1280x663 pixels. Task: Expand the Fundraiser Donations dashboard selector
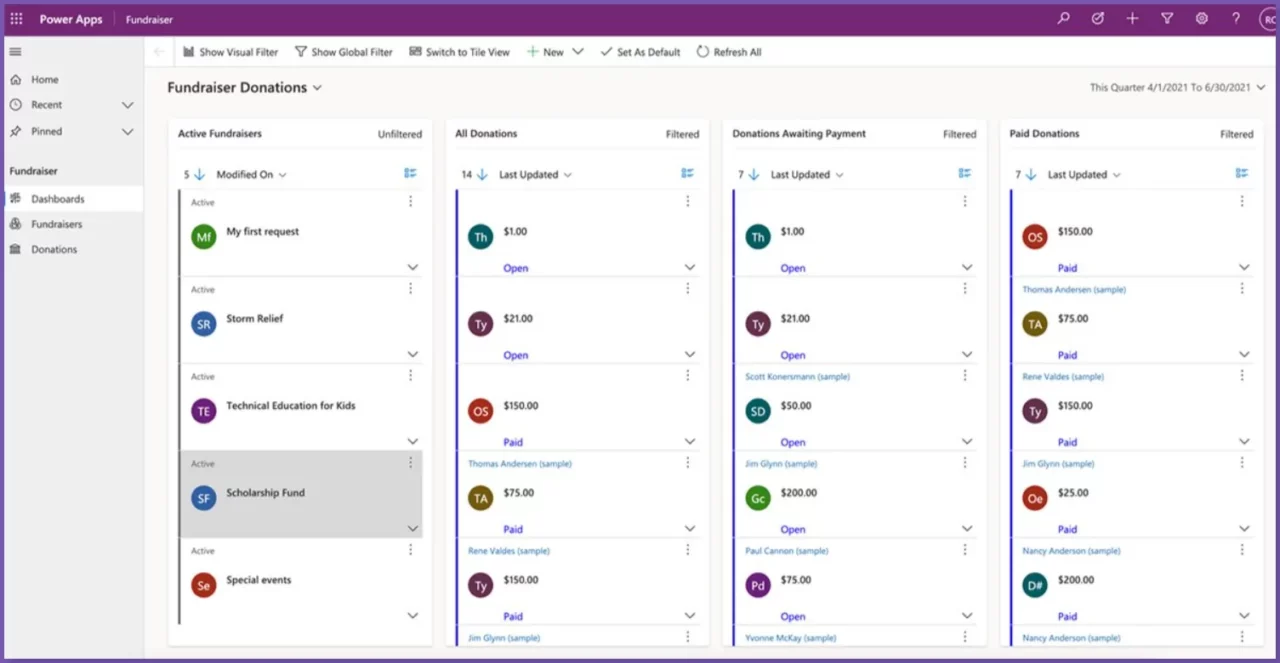click(x=317, y=87)
